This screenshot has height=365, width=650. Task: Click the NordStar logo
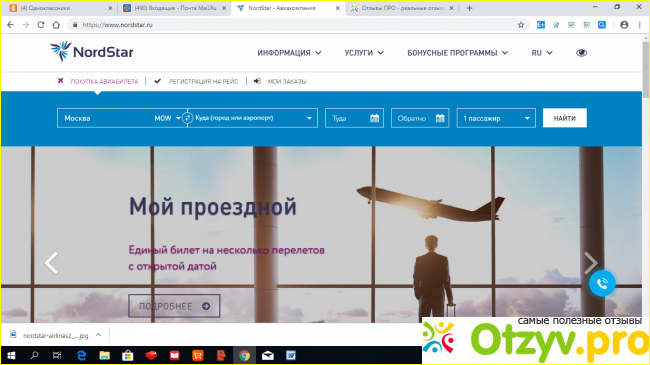click(x=92, y=52)
